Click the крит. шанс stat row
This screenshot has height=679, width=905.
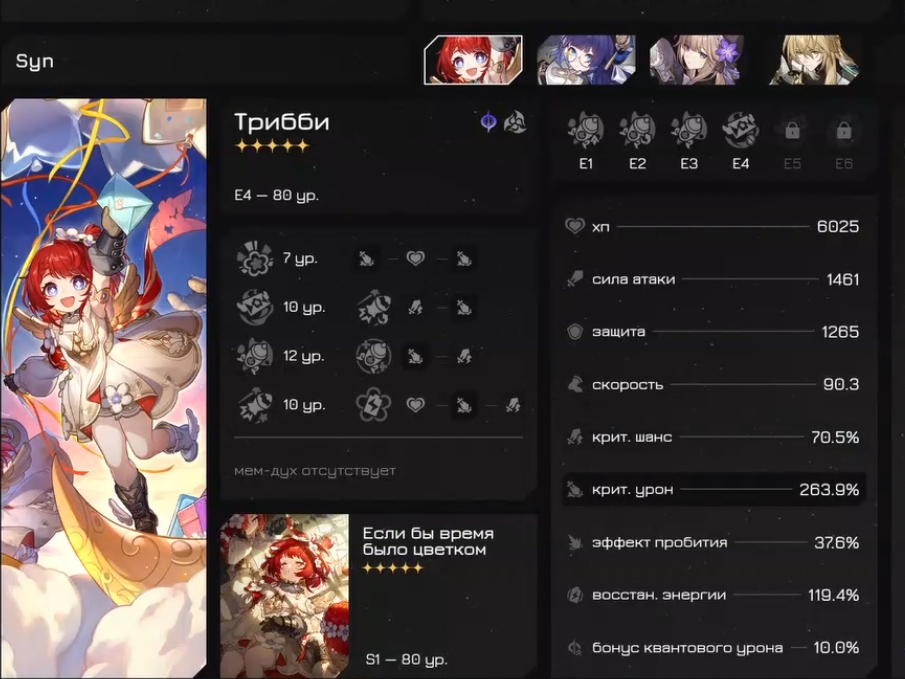point(714,437)
